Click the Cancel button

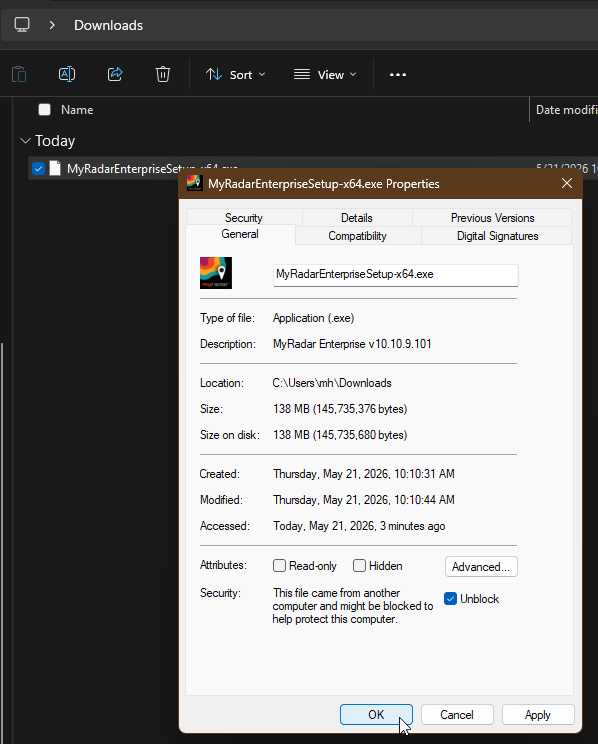coord(457,715)
